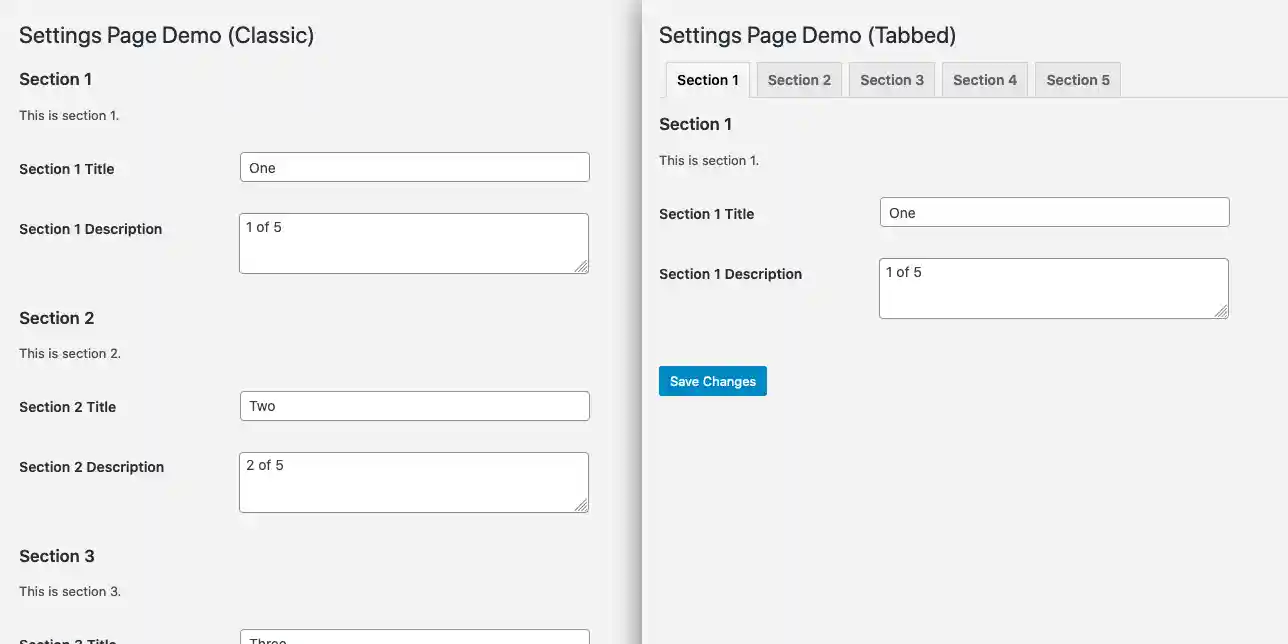Viewport: 1288px width, 644px height.
Task: Click the 'This is section 3.' text
Action: [70, 591]
